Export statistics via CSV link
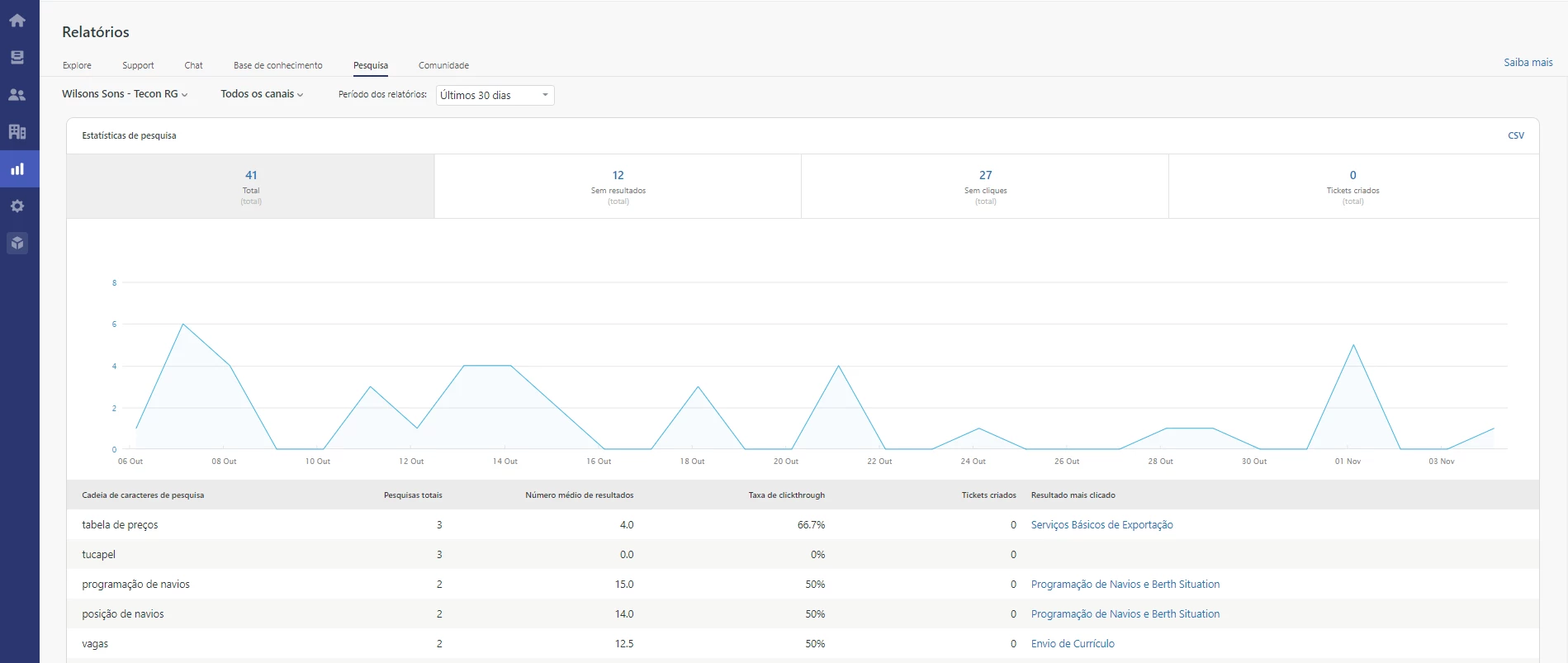The height and width of the screenshot is (663, 1568). tap(1516, 135)
